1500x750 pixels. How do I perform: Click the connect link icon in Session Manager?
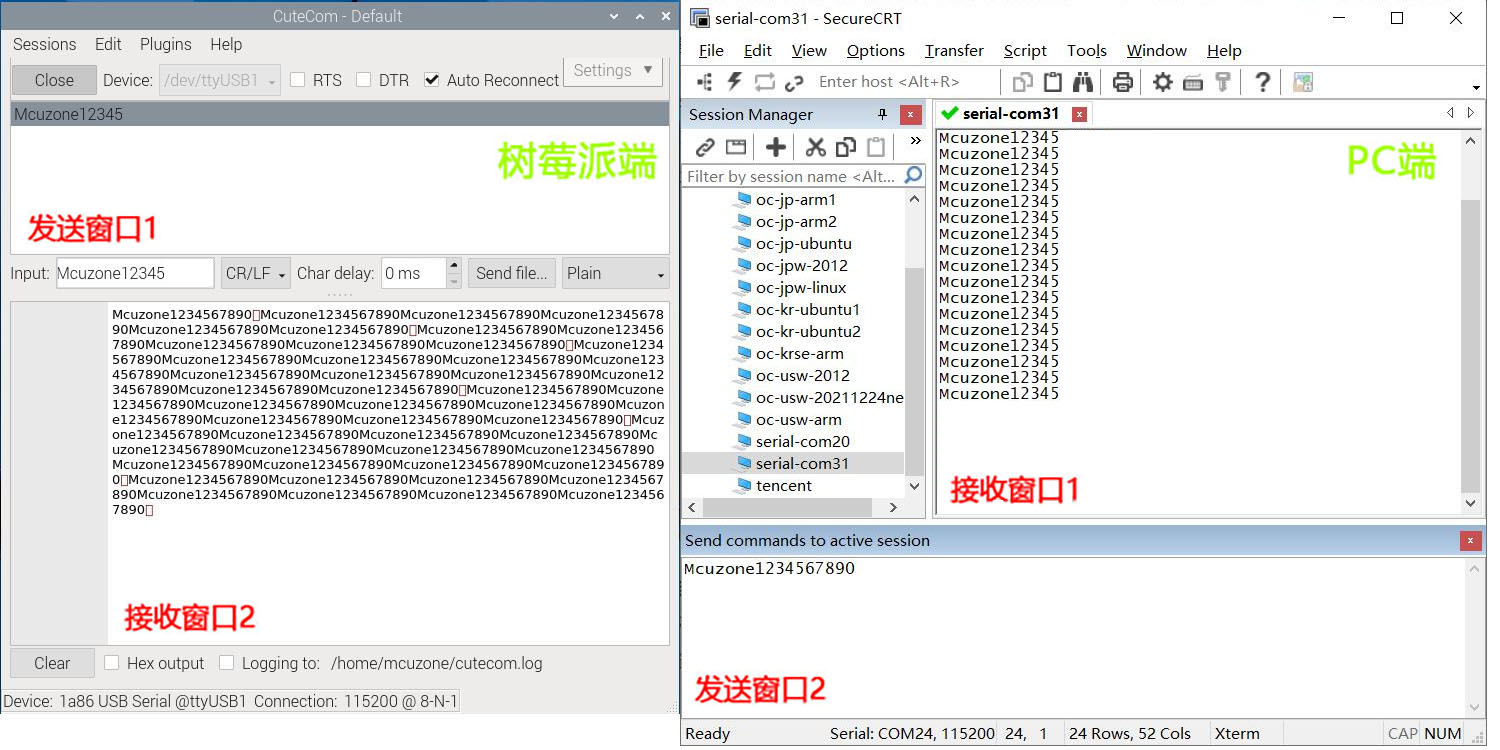coord(705,148)
